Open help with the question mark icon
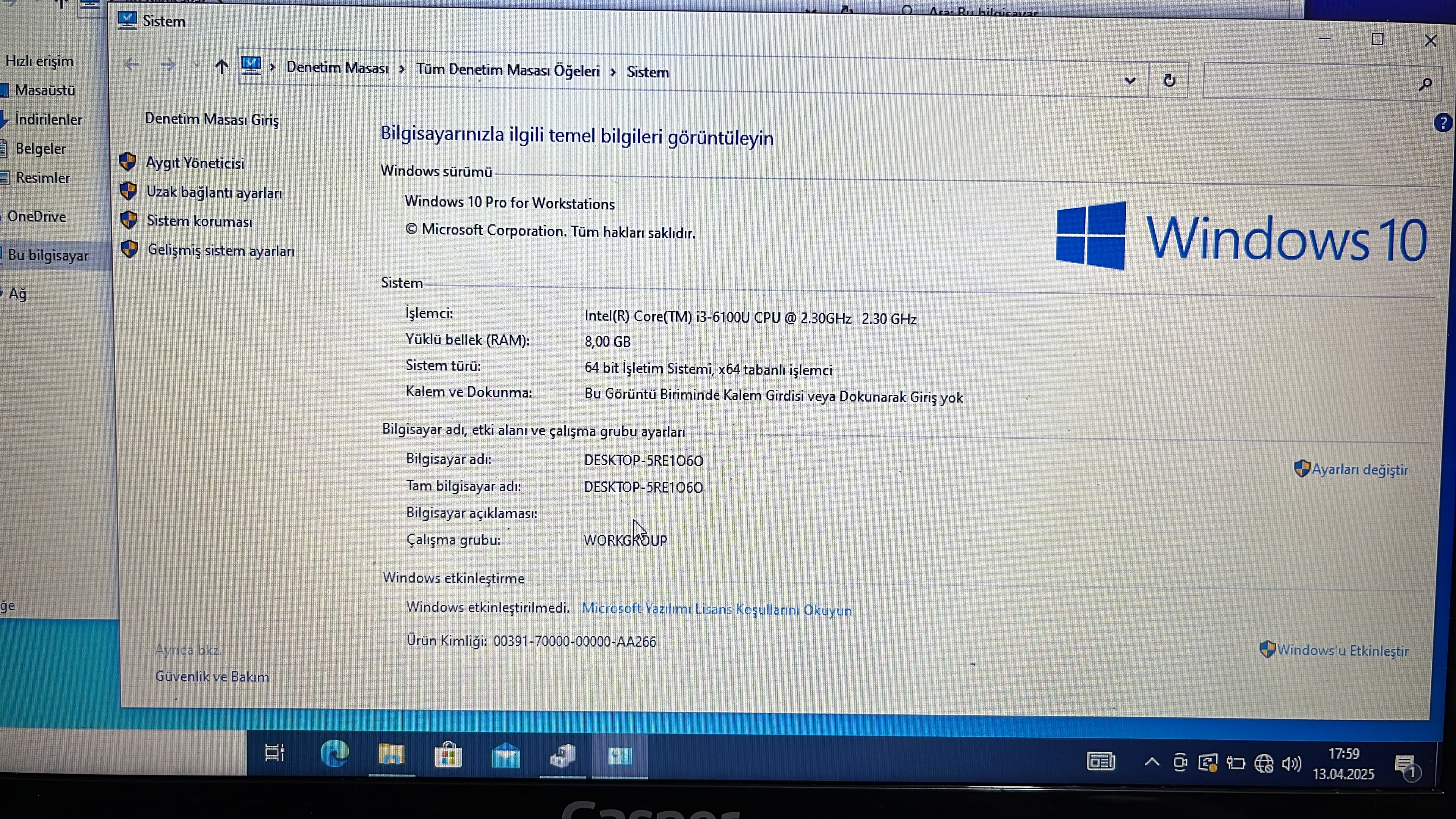1456x819 pixels. (x=1443, y=122)
